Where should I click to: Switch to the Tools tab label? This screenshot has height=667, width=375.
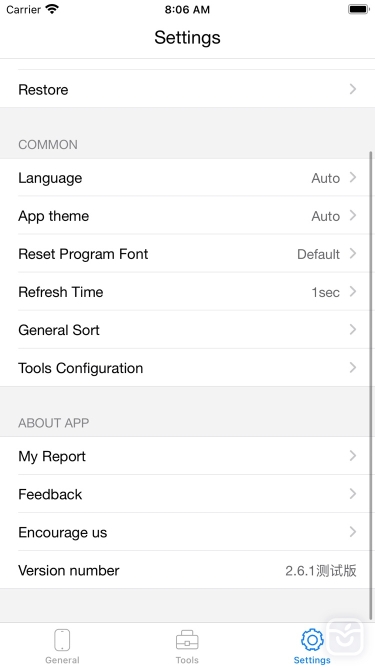click(x=187, y=660)
